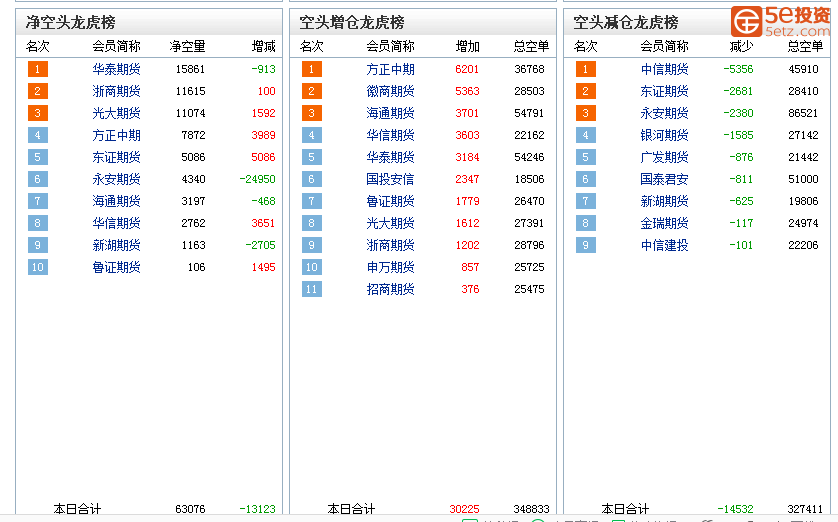Select the 6201 increase value
This screenshot has width=838, height=522.
tap(467, 69)
